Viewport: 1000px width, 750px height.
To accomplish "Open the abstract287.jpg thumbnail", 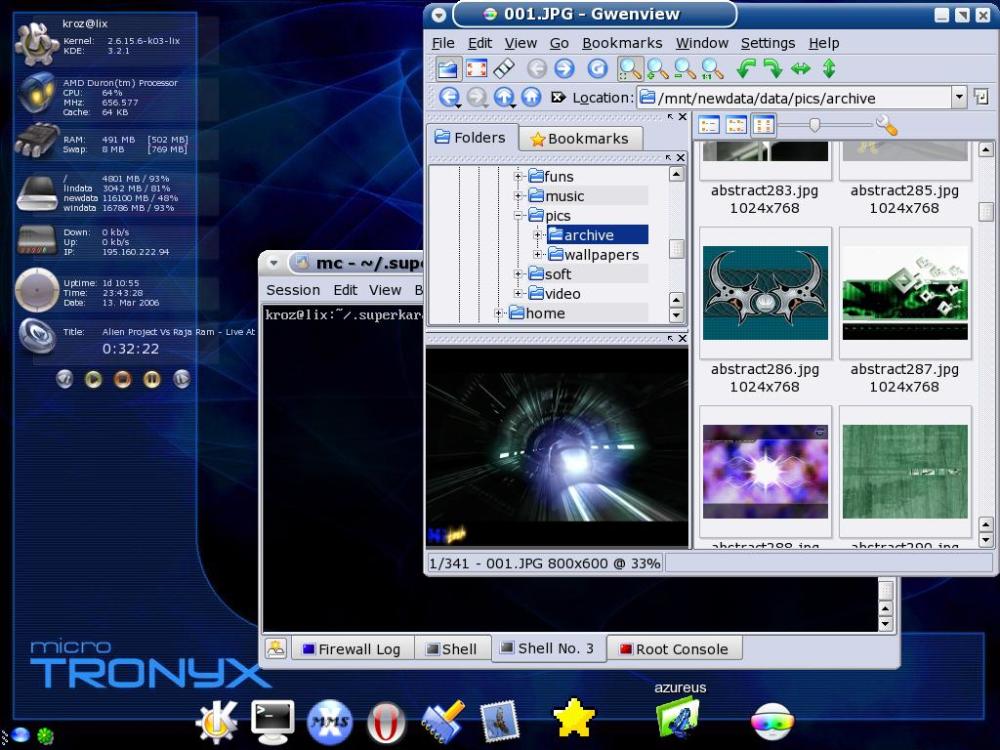I will (905, 293).
